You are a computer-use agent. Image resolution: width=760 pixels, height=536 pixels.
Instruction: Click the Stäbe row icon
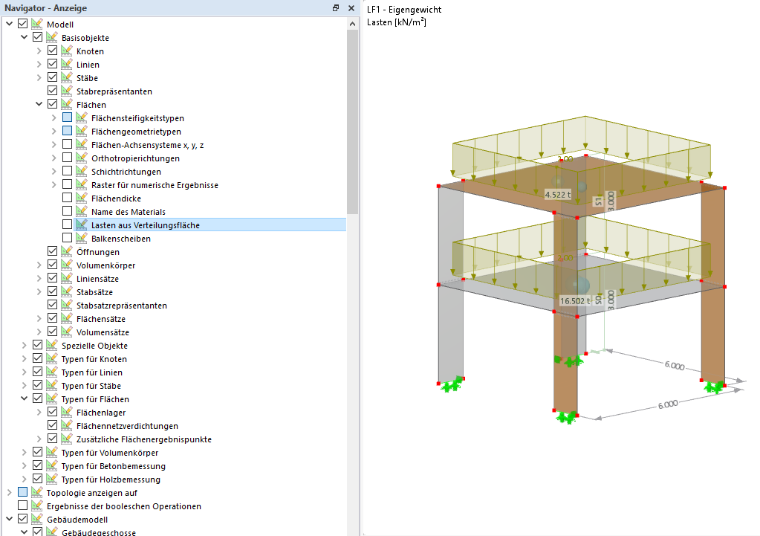click(x=67, y=78)
